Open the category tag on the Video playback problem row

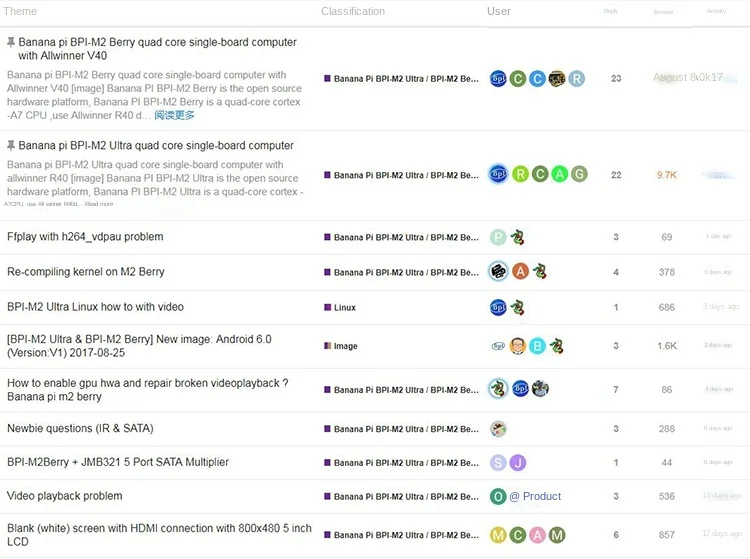click(401, 496)
